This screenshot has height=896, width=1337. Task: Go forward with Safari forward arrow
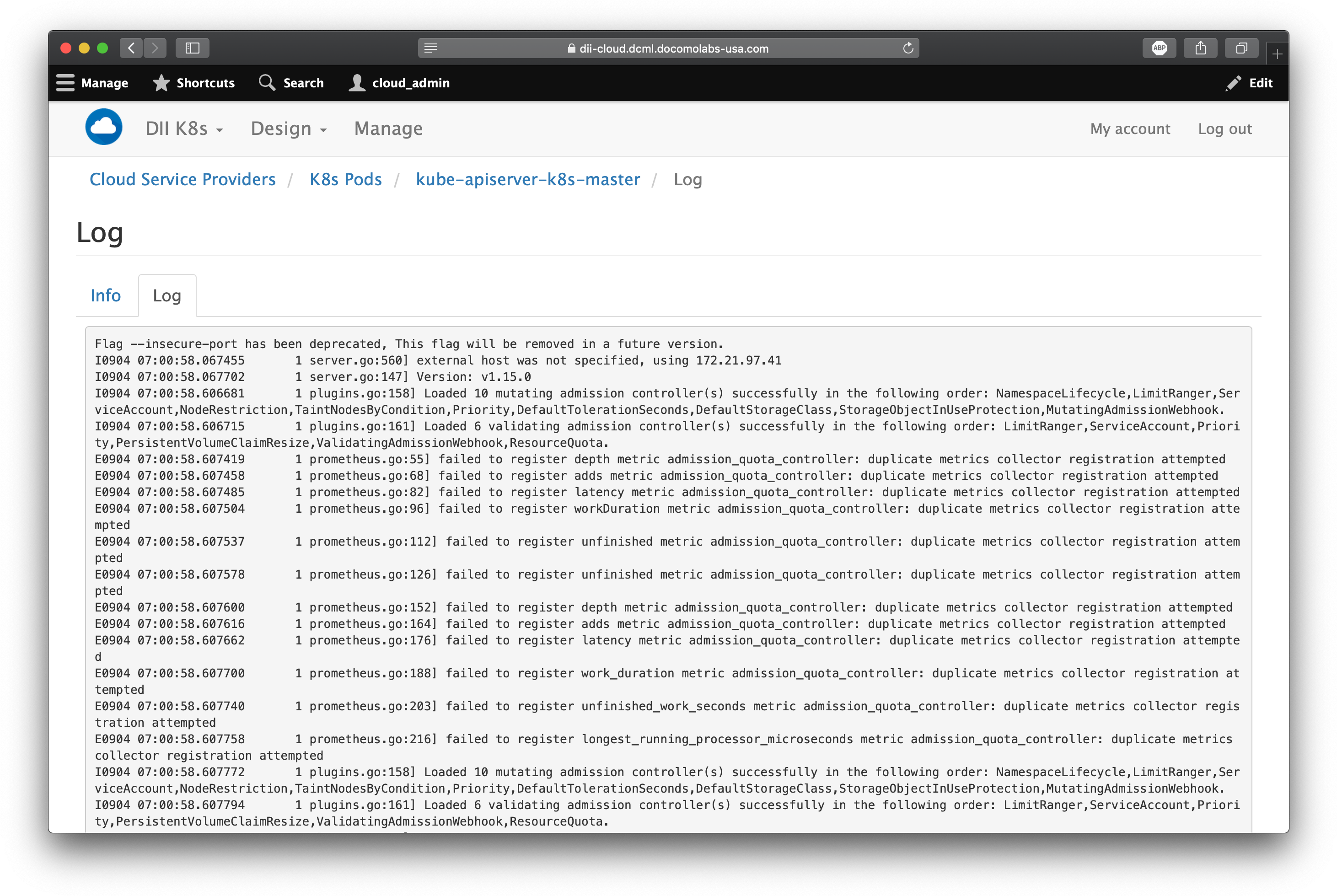click(x=155, y=48)
